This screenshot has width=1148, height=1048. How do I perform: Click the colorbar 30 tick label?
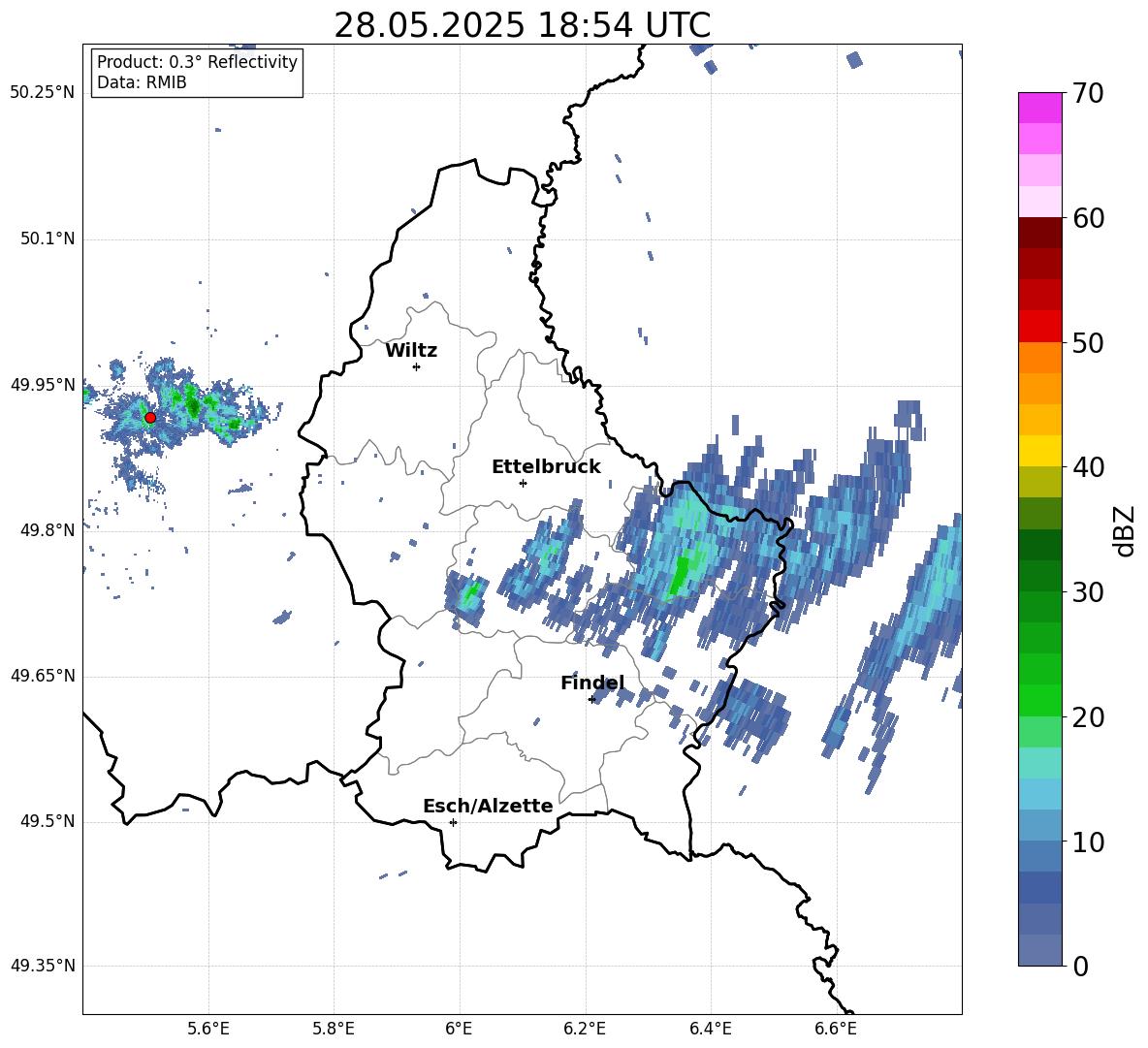point(1088,592)
